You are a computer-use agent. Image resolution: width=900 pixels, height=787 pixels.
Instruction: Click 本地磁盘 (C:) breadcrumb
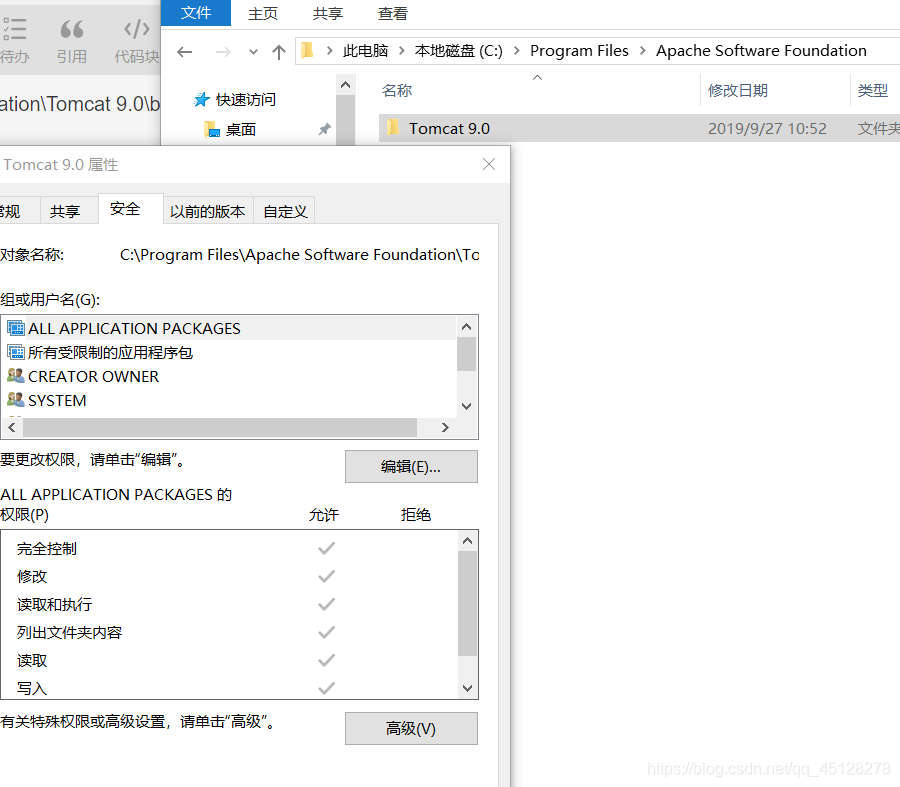point(459,51)
